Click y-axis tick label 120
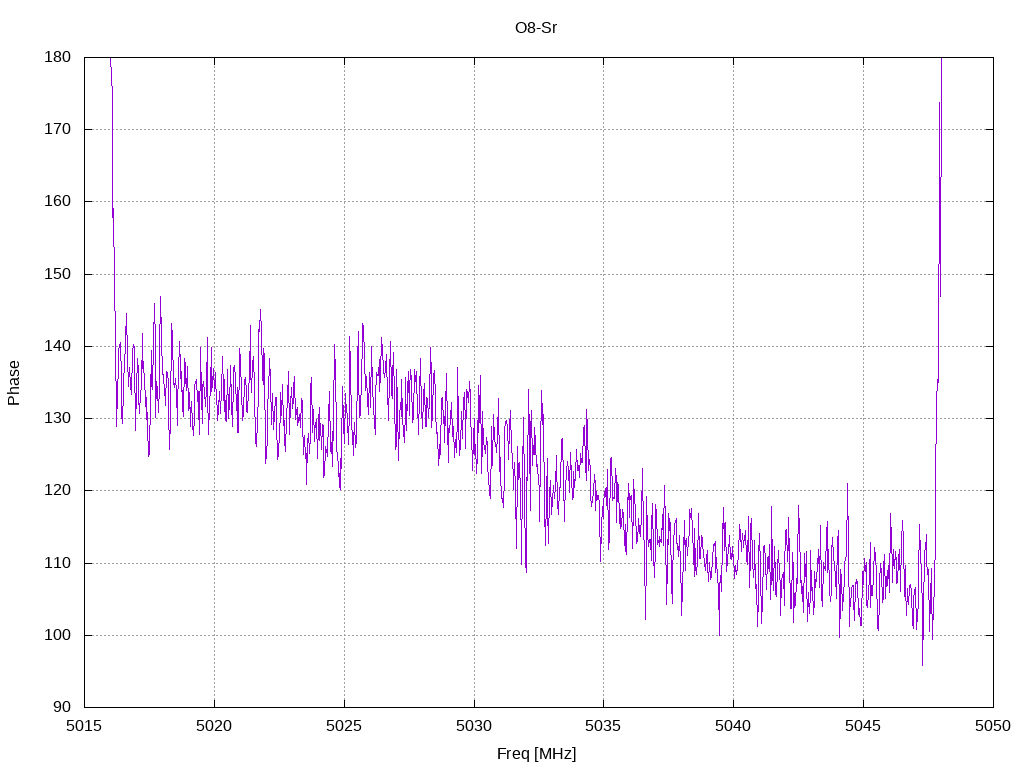The width and height of the screenshot is (1024, 768). point(57,490)
